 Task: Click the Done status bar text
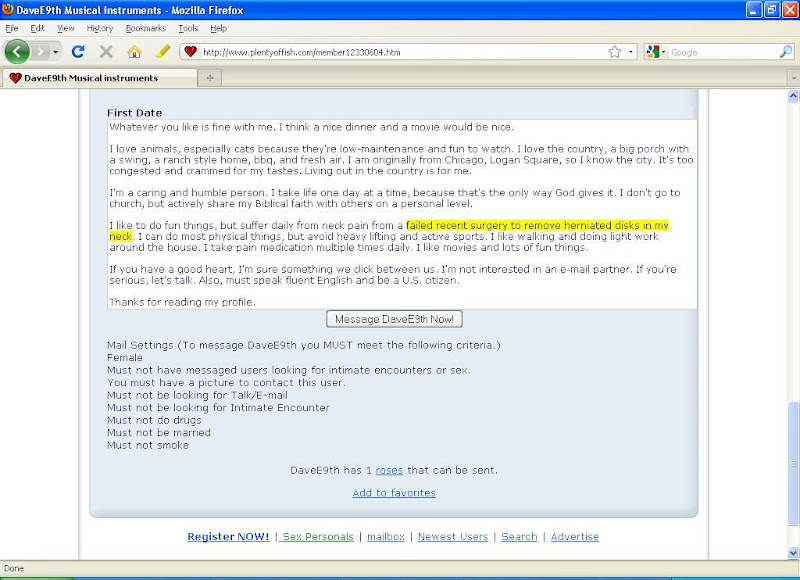14,568
